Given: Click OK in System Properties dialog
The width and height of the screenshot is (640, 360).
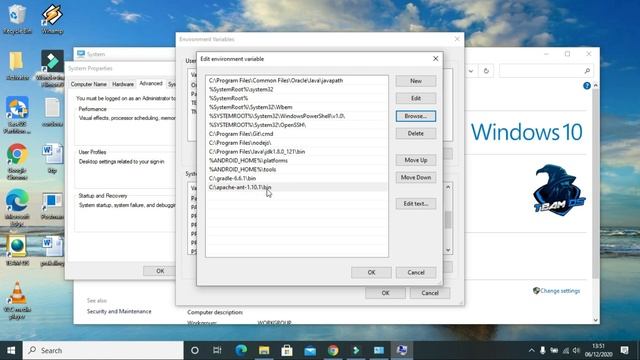Looking at the screenshot, I should click(160, 271).
